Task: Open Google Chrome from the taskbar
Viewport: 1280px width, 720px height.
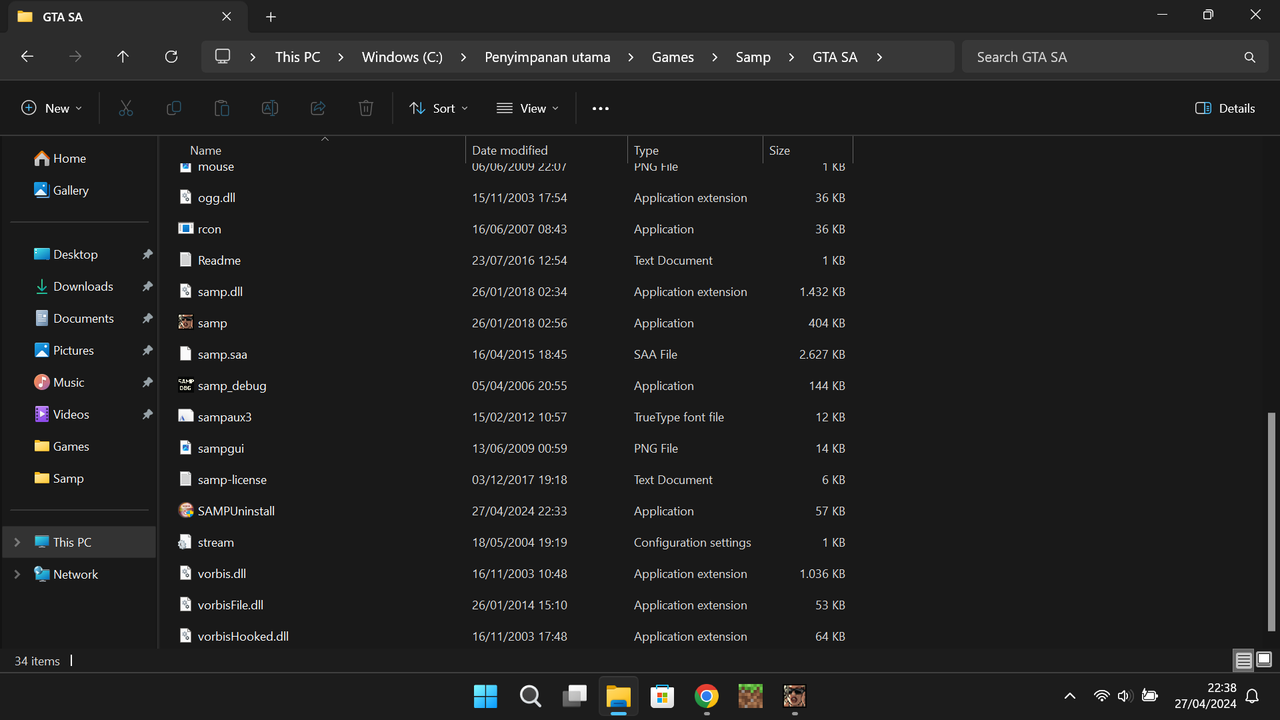Action: [706, 696]
